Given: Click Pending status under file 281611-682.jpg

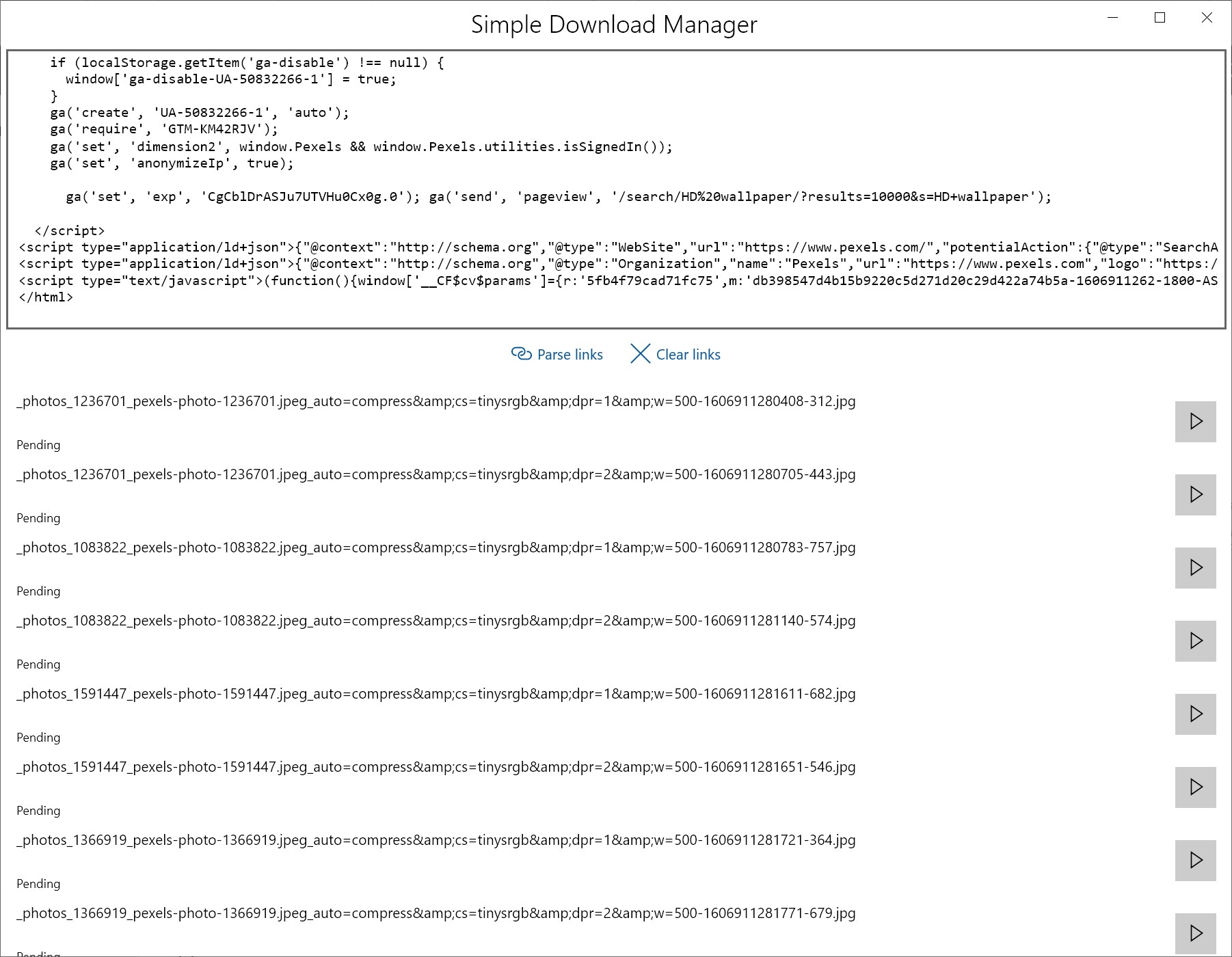Looking at the screenshot, I should [x=38, y=738].
